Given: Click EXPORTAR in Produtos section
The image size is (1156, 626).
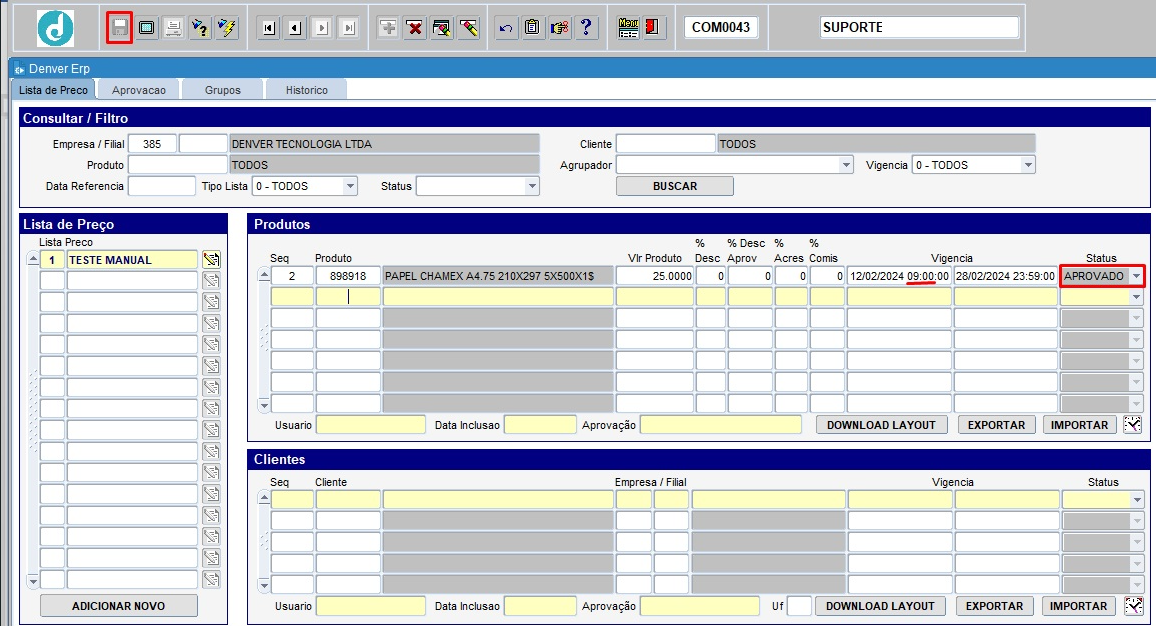Looking at the screenshot, I should [x=996, y=425].
